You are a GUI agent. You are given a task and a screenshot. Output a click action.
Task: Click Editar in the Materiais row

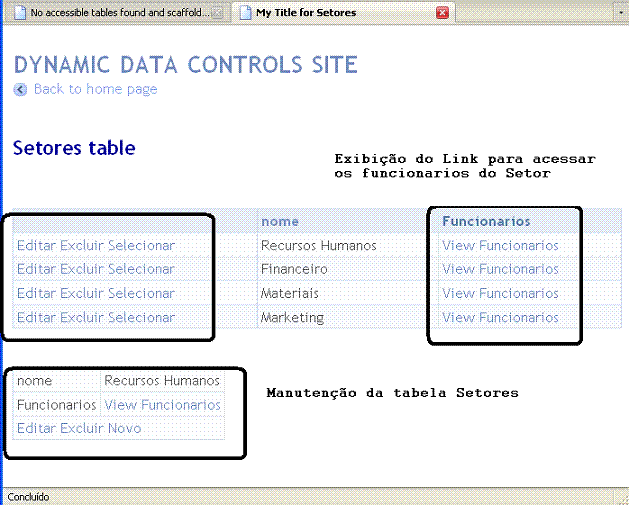click(37, 293)
